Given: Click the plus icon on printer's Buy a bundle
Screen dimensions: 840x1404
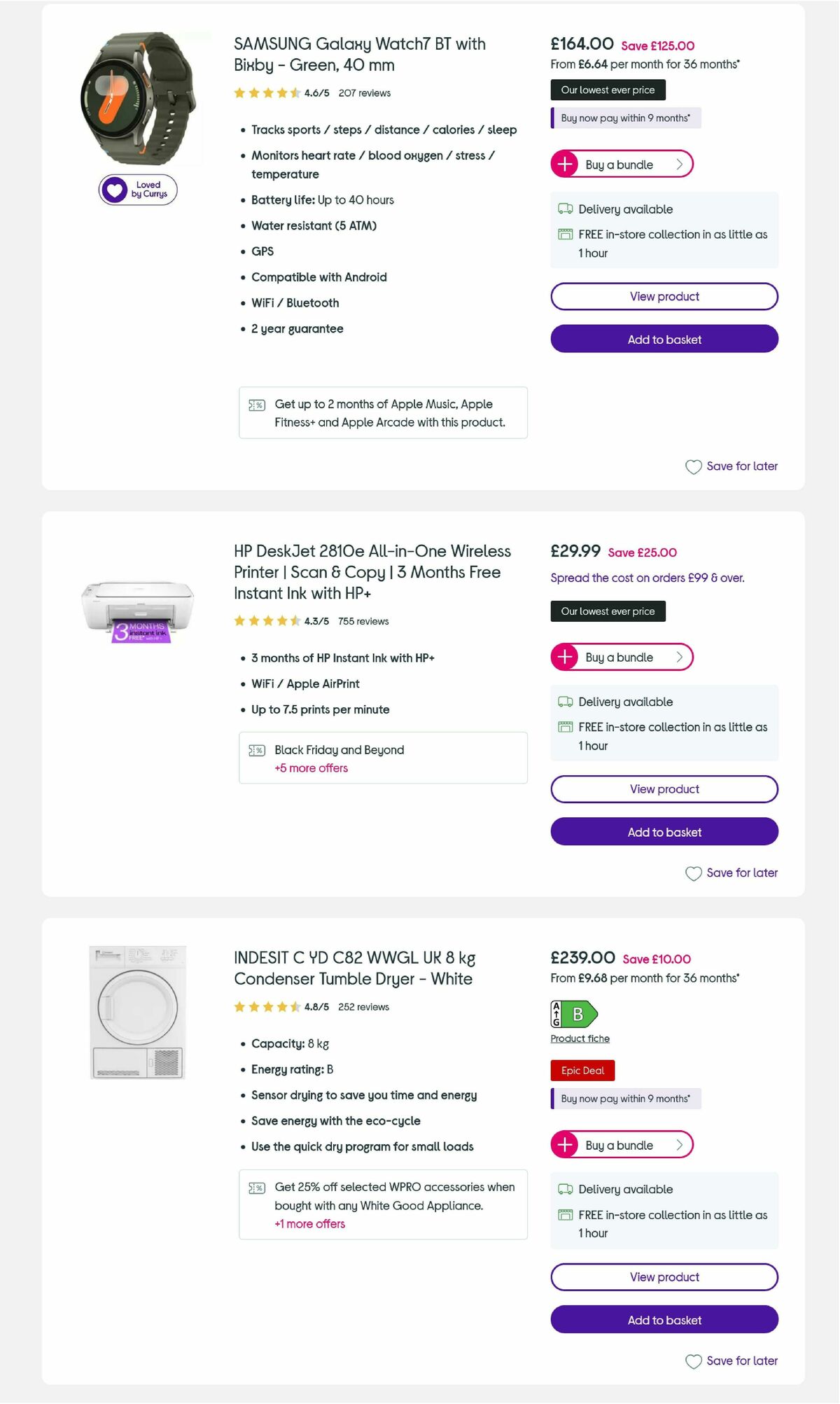Looking at the screenshot, I should [x=564, y=657].
